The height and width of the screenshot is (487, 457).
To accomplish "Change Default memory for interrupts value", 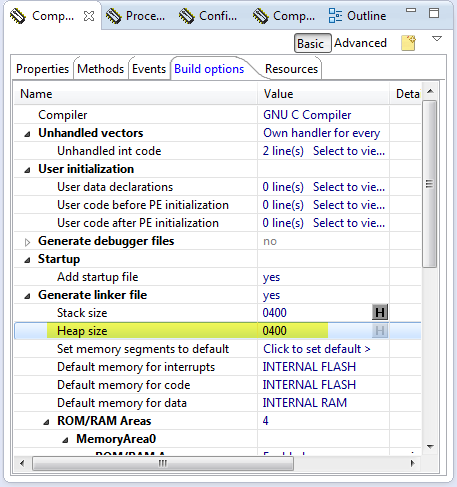I will 309,367.
